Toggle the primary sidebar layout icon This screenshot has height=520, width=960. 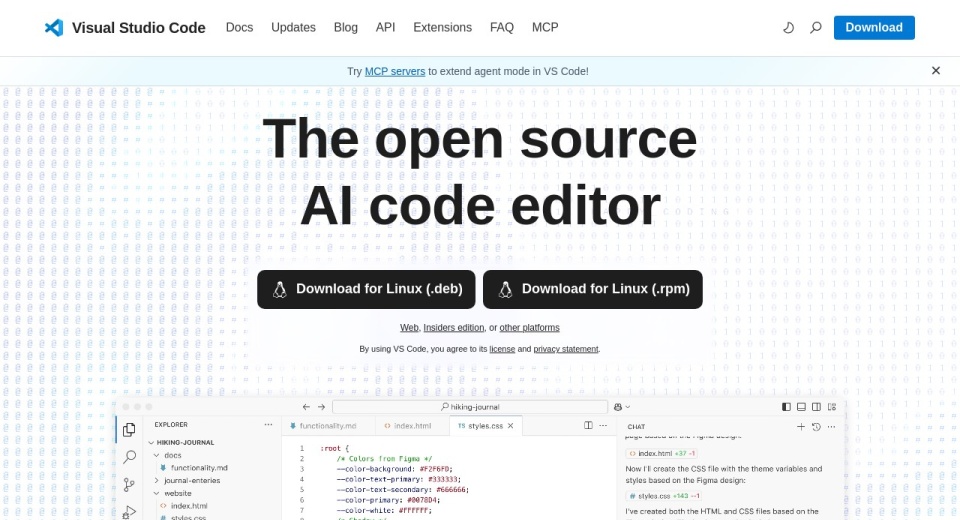click(786, 407)
